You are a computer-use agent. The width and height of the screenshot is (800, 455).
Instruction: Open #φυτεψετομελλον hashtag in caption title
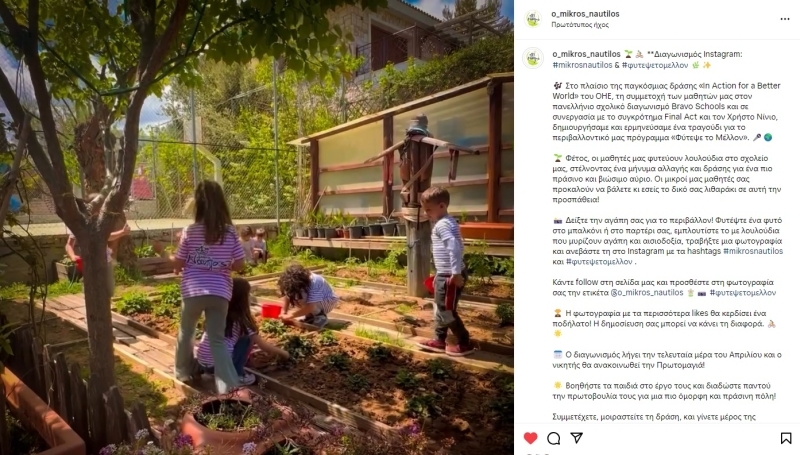coord(655,65)
